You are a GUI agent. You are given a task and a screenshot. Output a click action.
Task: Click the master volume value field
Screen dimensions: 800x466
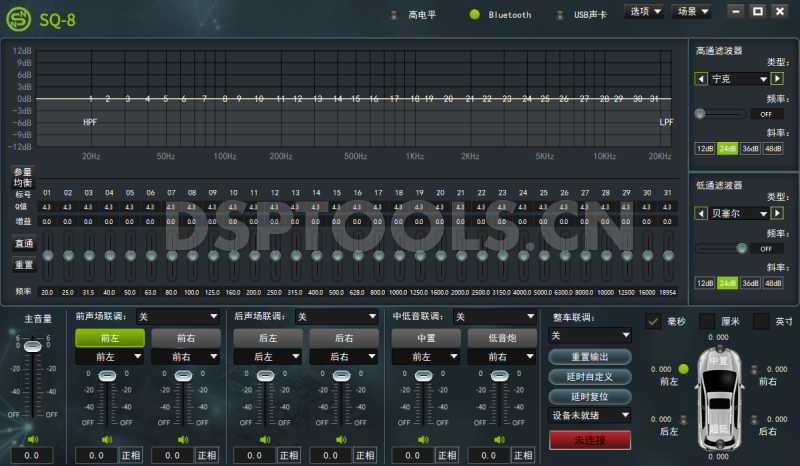(32, 455)
